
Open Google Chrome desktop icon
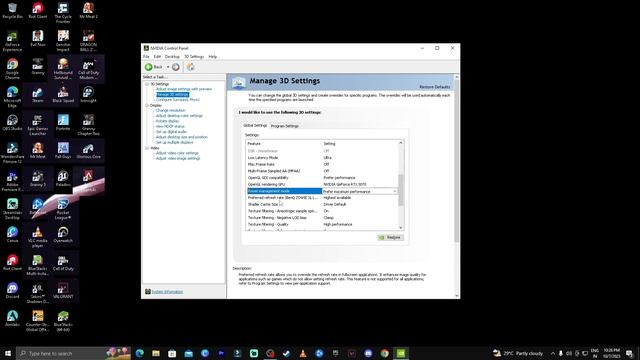pyautogui.click(x=12, y=69)
